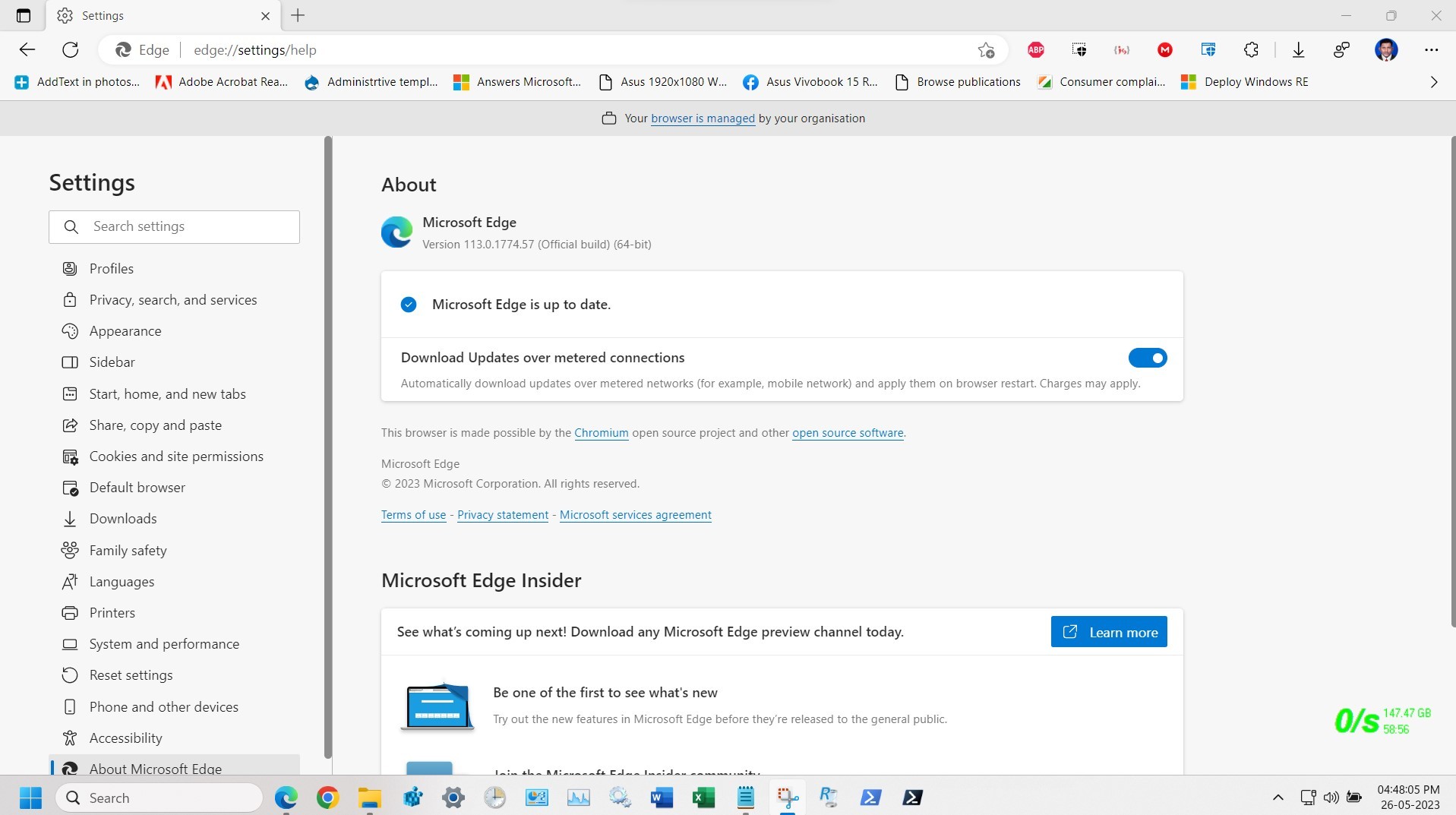Open Sidebar settings section

coord(175,362)
